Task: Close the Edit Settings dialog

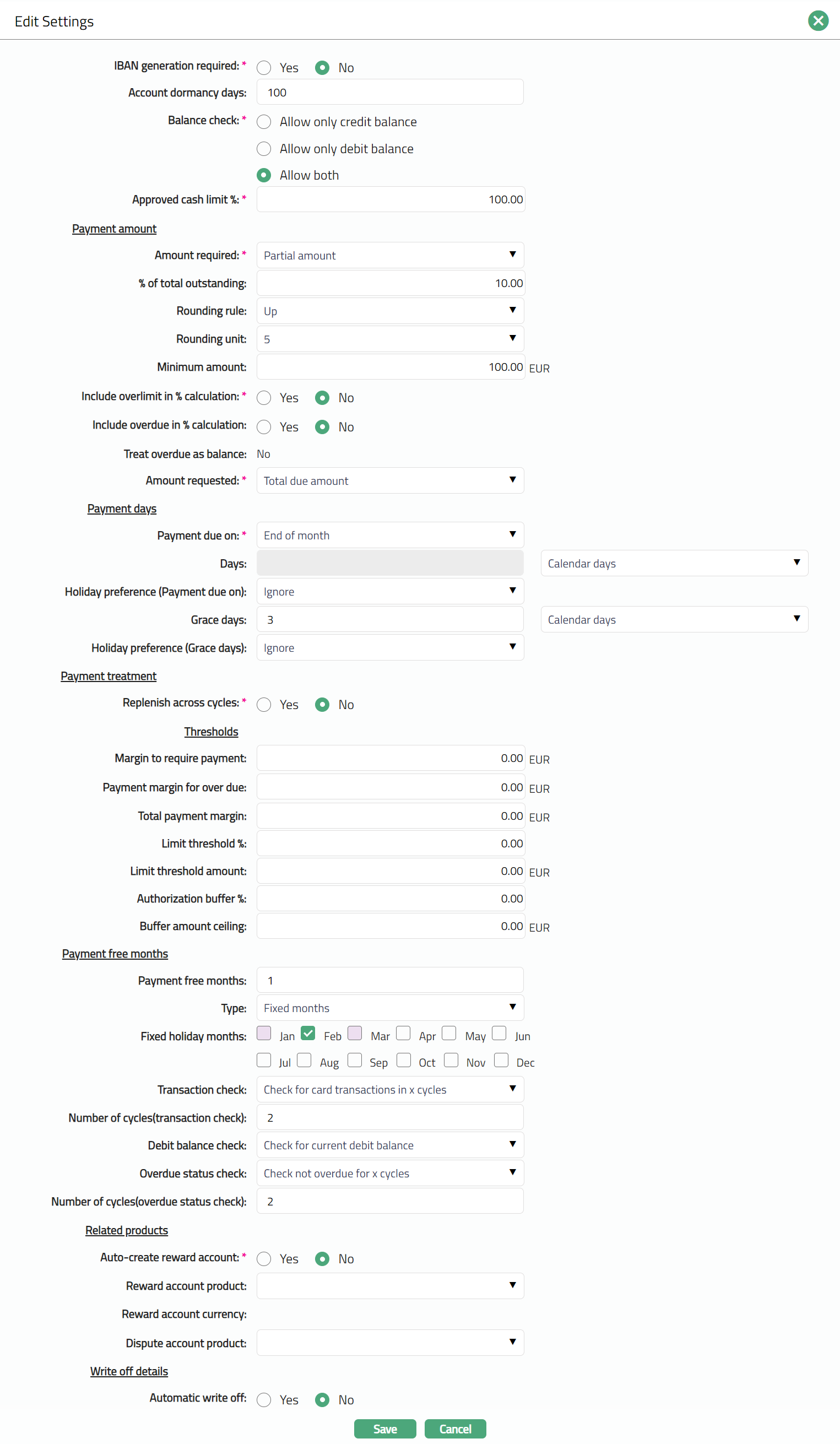Action: (817, 21)
